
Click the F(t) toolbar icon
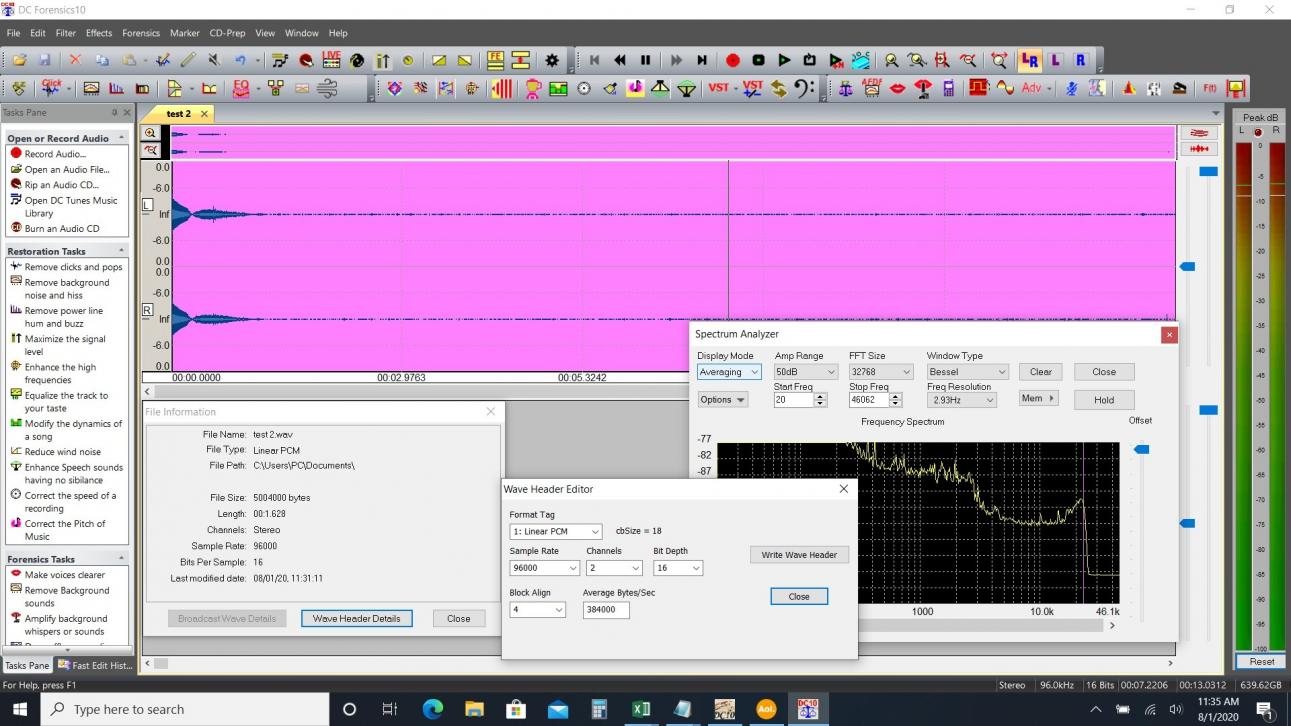pyautogui.click(x=1209, y=88)
